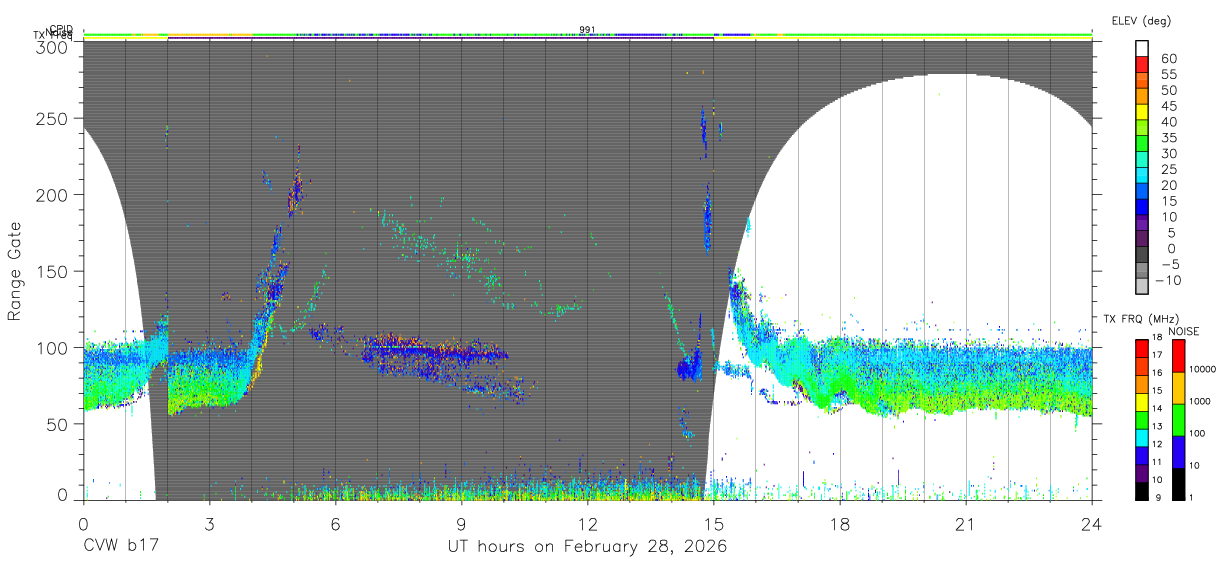Click the ELEV (deg) colorbar title
1228x567 pixels.
pyautogui.click(x=1141, y=20)
